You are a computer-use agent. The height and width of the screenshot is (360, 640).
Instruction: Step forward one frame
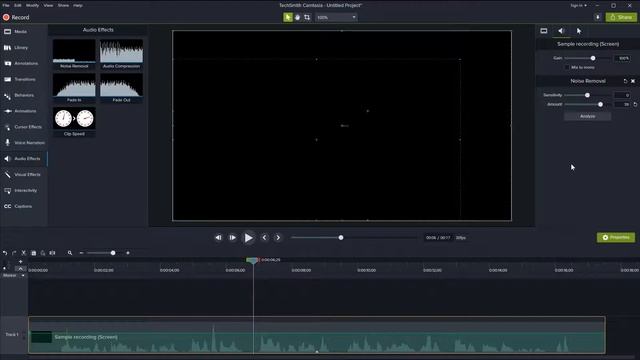[232, 238]
